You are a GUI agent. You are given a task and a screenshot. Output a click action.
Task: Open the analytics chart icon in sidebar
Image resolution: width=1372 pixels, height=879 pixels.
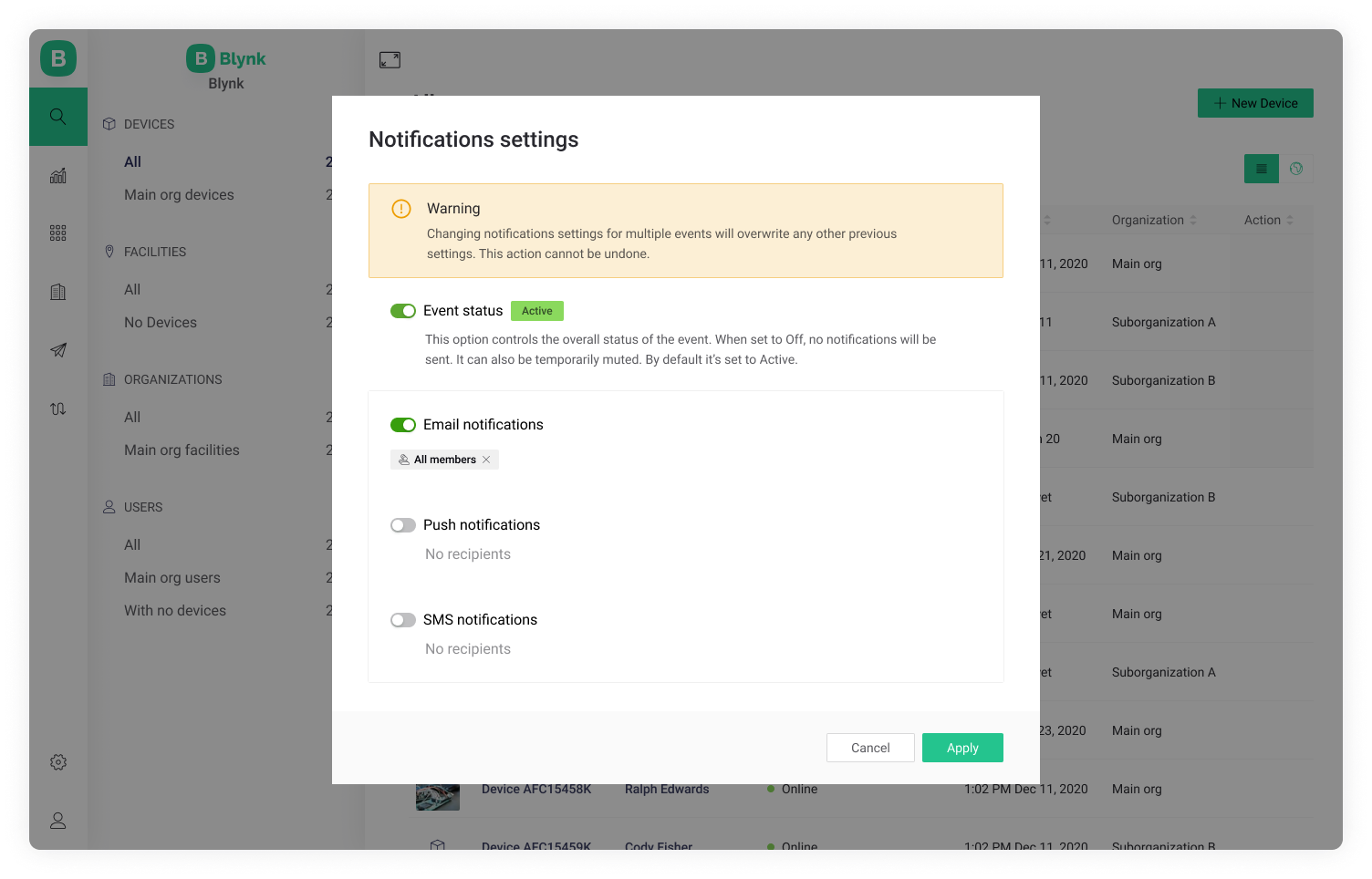point(57,176)
